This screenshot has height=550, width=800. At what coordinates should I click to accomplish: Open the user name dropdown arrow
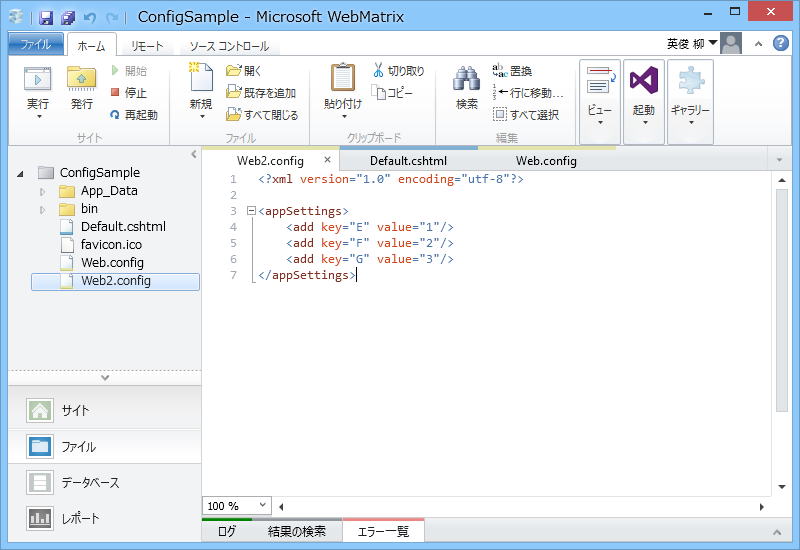coord(713,42)
